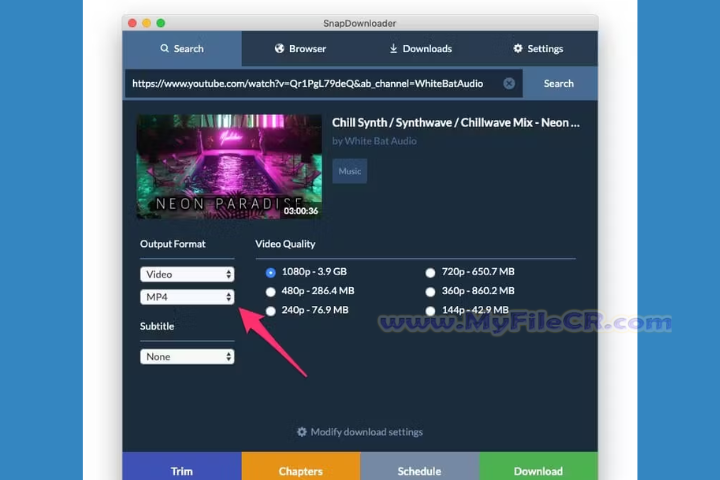
Task: Click the author text by White Bat Audio
Action: point(374,141)
